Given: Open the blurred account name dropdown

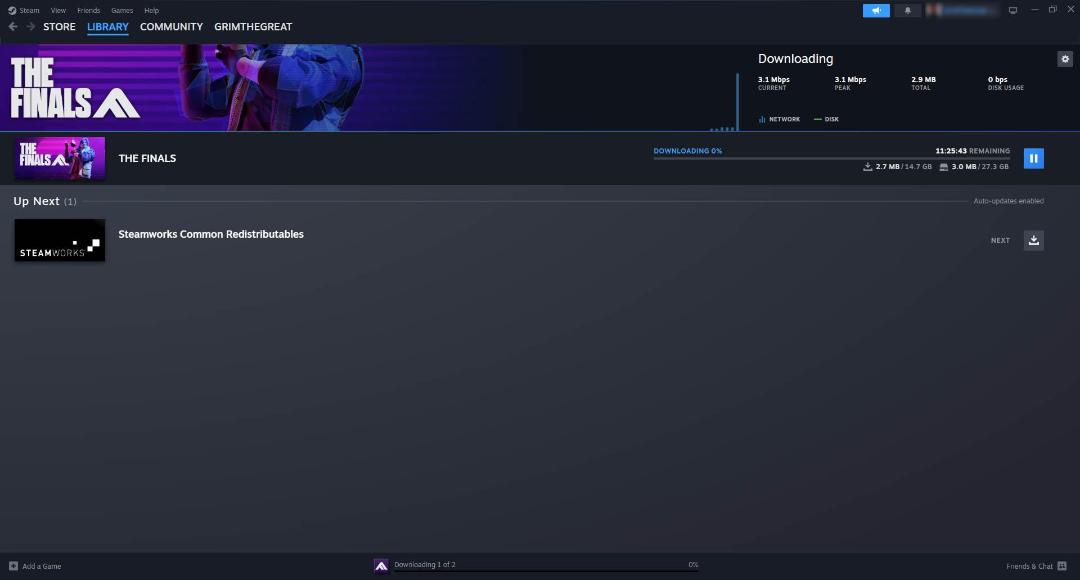Looking at the screenshot, I should click(x=962, y=10).
